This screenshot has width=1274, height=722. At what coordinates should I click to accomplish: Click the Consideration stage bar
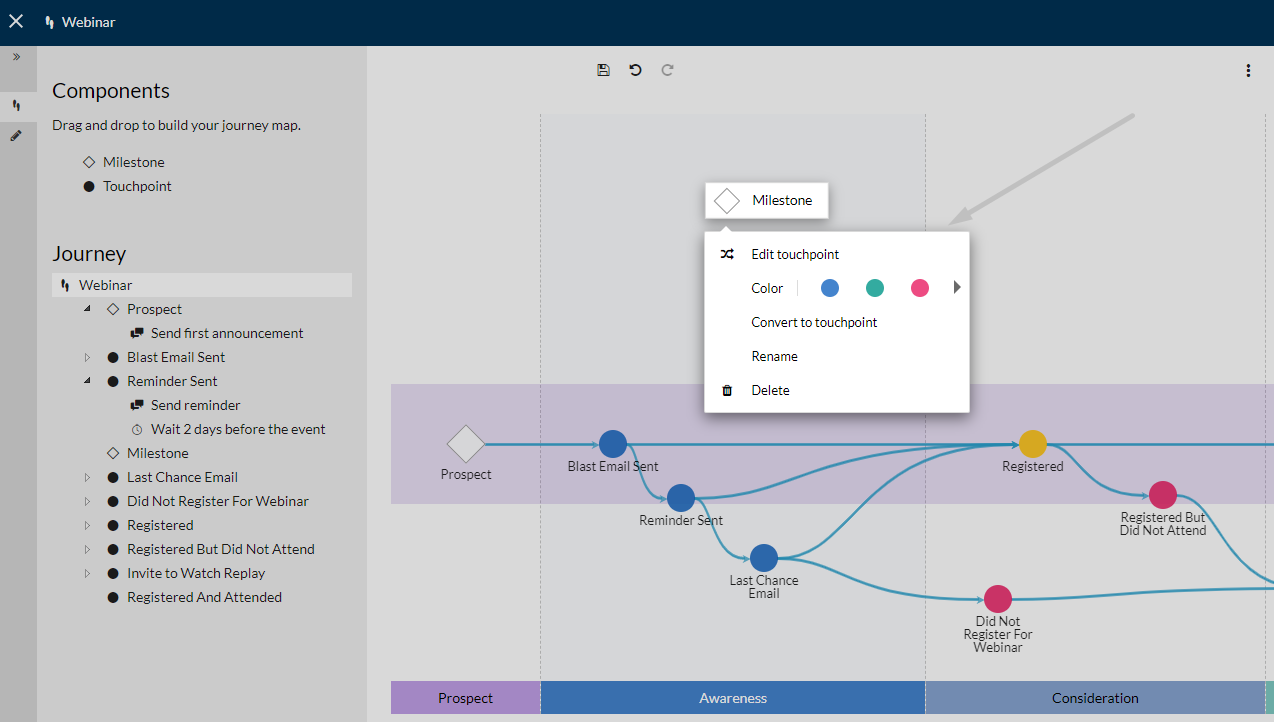tap(1095, 698)
